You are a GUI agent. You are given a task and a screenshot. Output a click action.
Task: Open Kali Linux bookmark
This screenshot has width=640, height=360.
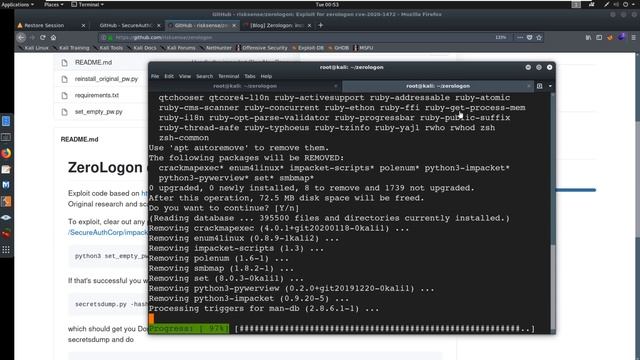[33, 48]
